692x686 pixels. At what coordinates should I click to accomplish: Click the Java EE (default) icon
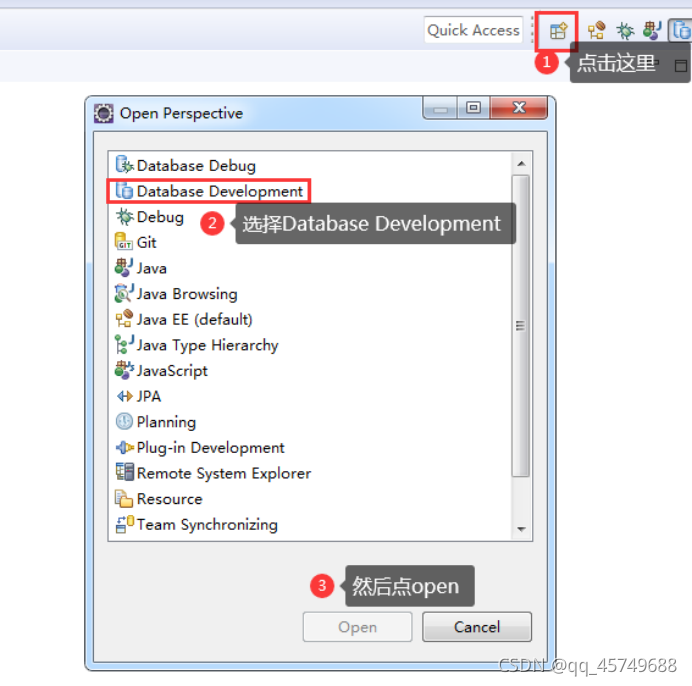pos(124,319)
